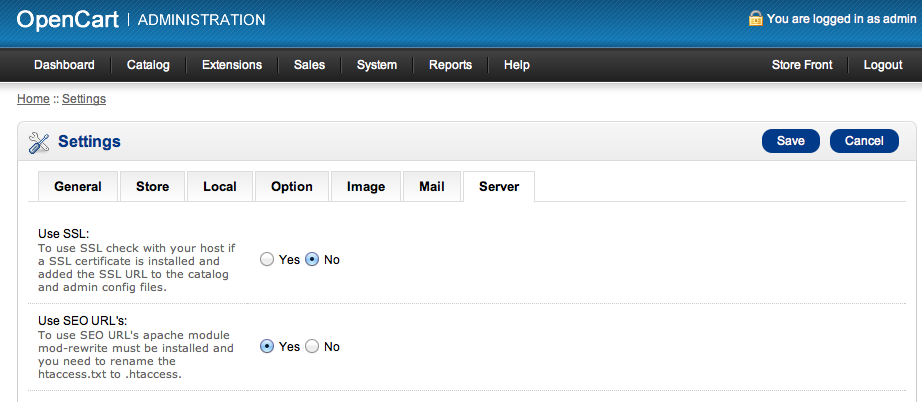This screenshot has height=402, width=922.
Task: Click the Settings wrench and screwdriver icon
Action: click(39, 142)
